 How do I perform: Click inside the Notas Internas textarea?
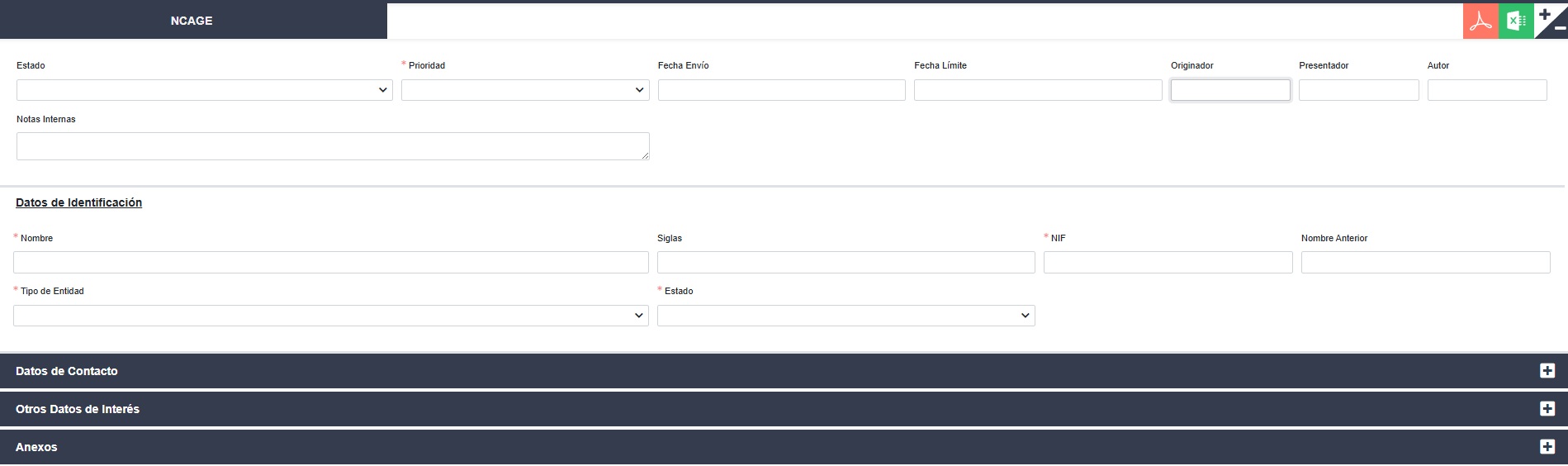tap(333, 146)
